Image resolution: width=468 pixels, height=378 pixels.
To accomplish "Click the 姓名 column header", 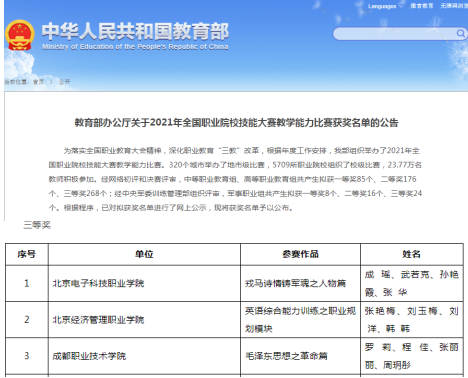I will coord(412,254).
